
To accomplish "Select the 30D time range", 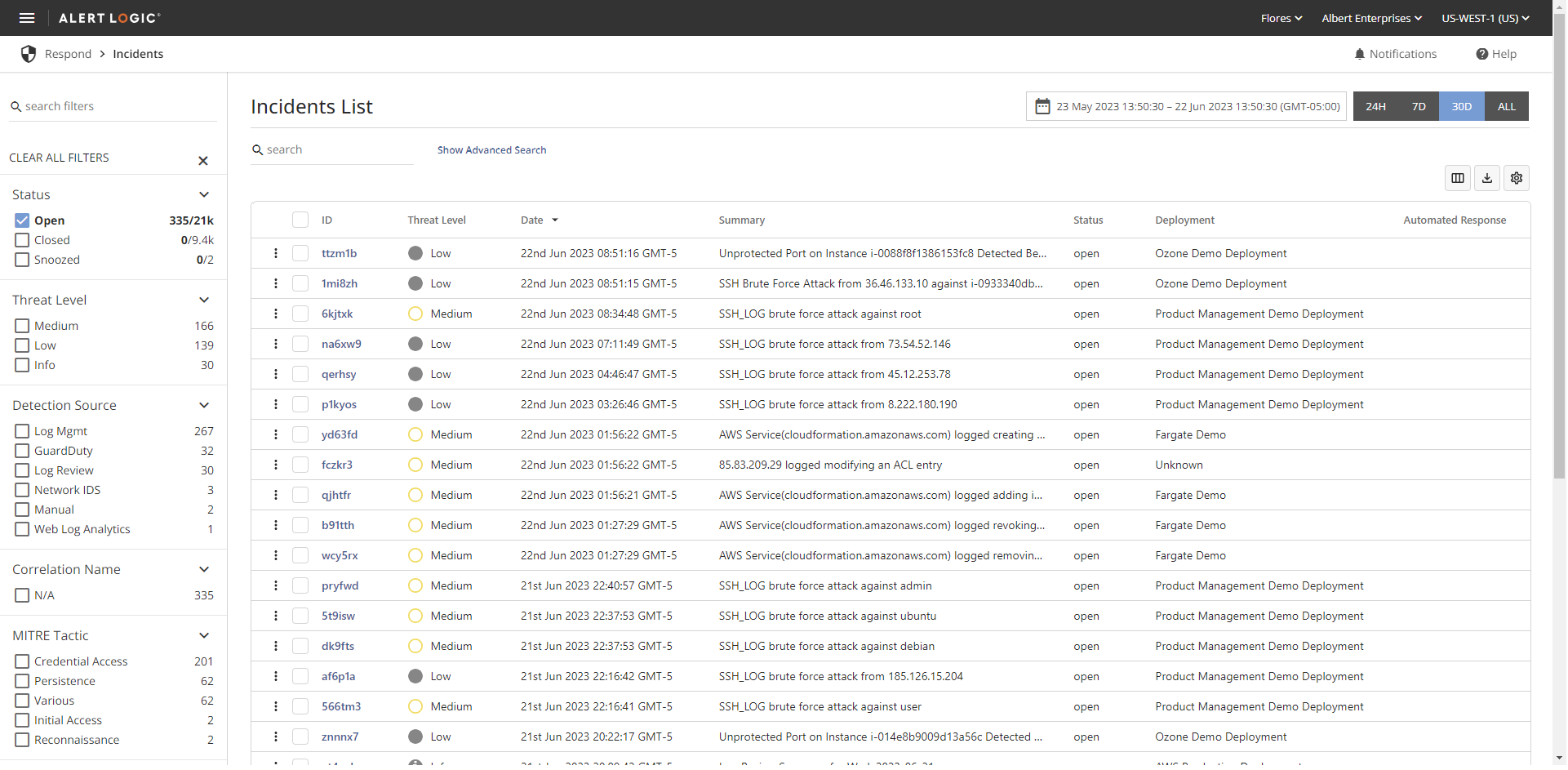I will [x=1461, y=106].
